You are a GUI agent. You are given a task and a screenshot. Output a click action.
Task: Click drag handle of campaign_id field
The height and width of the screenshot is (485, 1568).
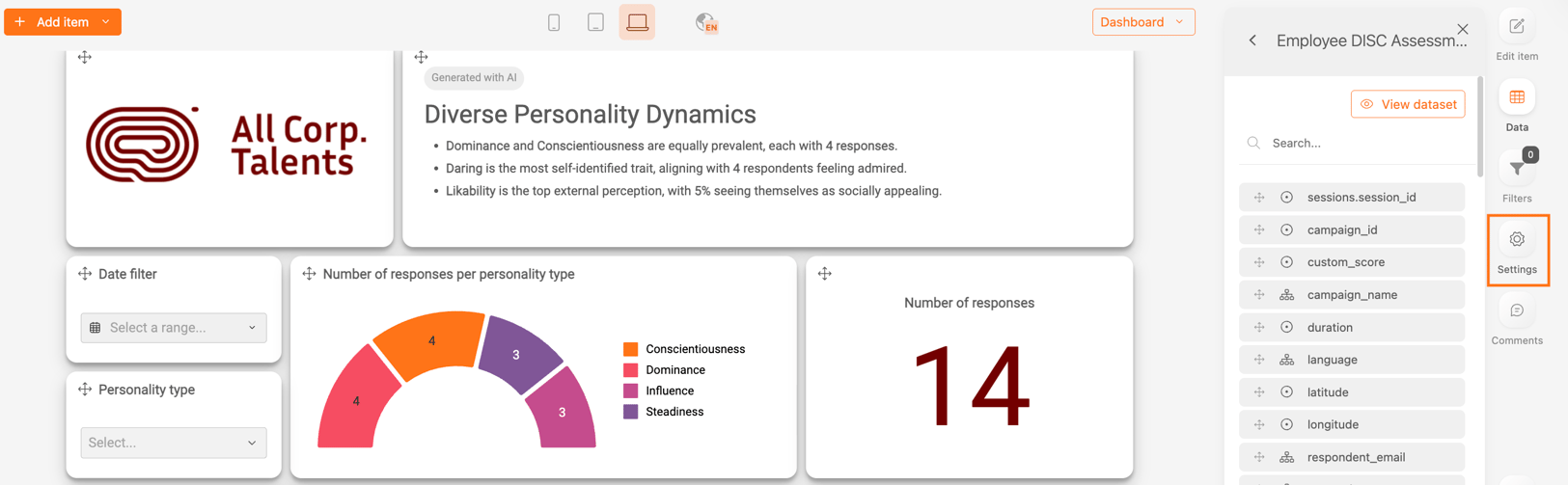(1259, 229)
